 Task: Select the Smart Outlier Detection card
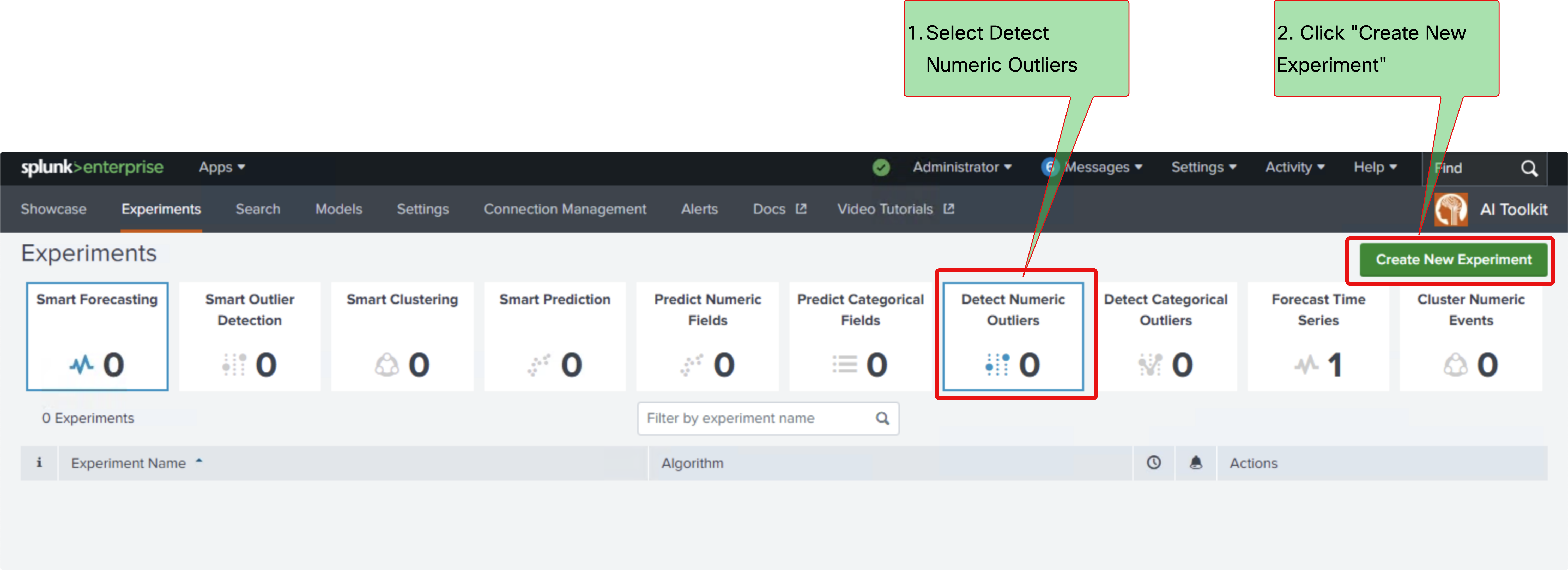click(x=250, y=336)
